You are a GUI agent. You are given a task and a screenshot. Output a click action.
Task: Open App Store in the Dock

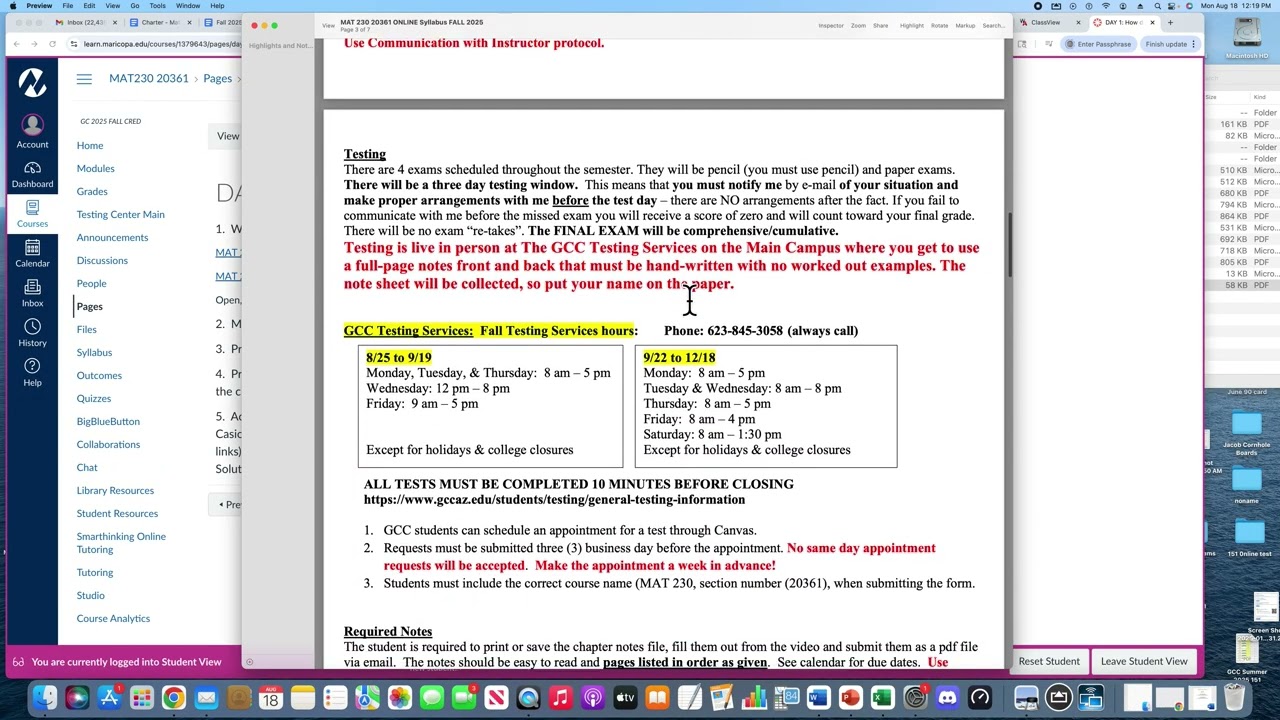click(109, 698)
